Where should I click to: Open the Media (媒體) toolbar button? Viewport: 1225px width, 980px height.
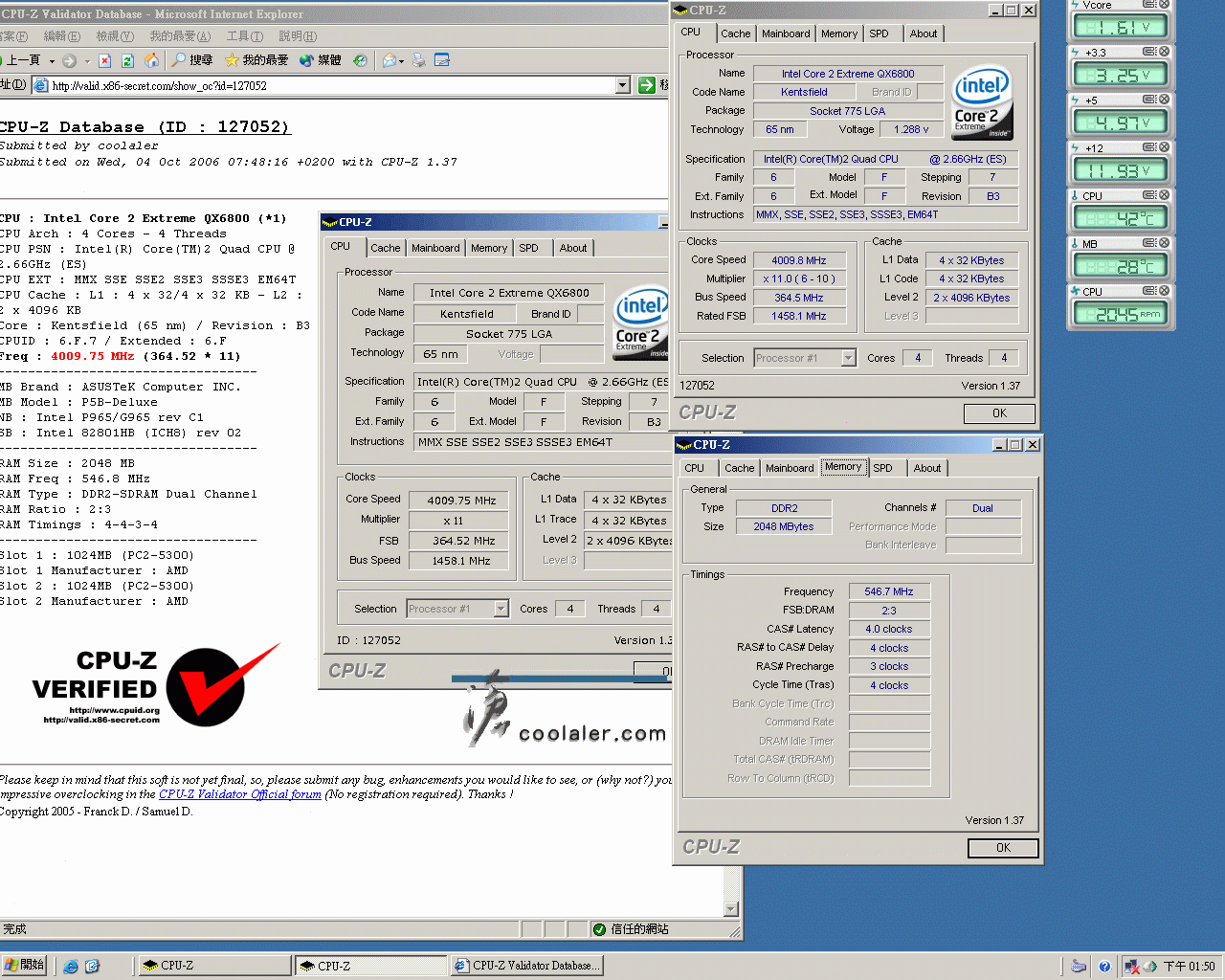[321, 60]
